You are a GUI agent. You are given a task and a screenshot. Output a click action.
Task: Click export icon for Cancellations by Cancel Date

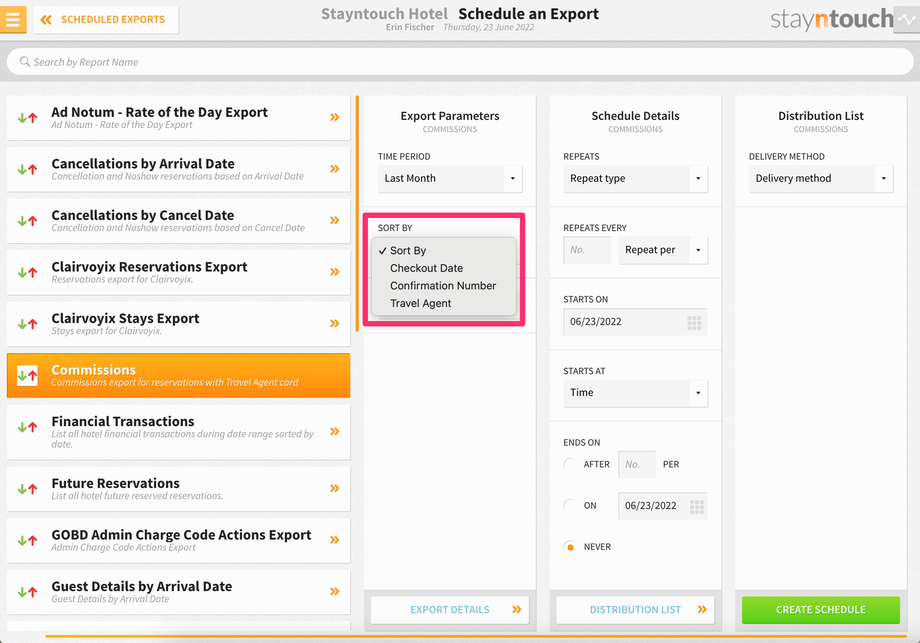[27, 221]
